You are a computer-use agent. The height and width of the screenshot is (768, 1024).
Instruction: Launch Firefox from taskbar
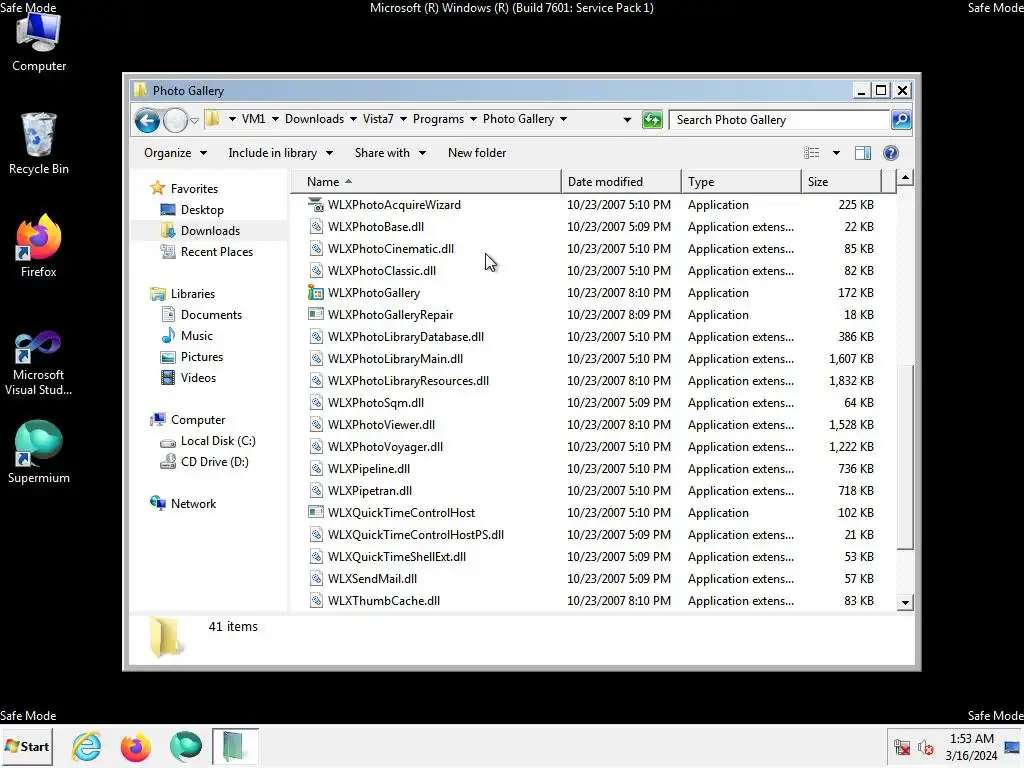click(x=136, y=746)
